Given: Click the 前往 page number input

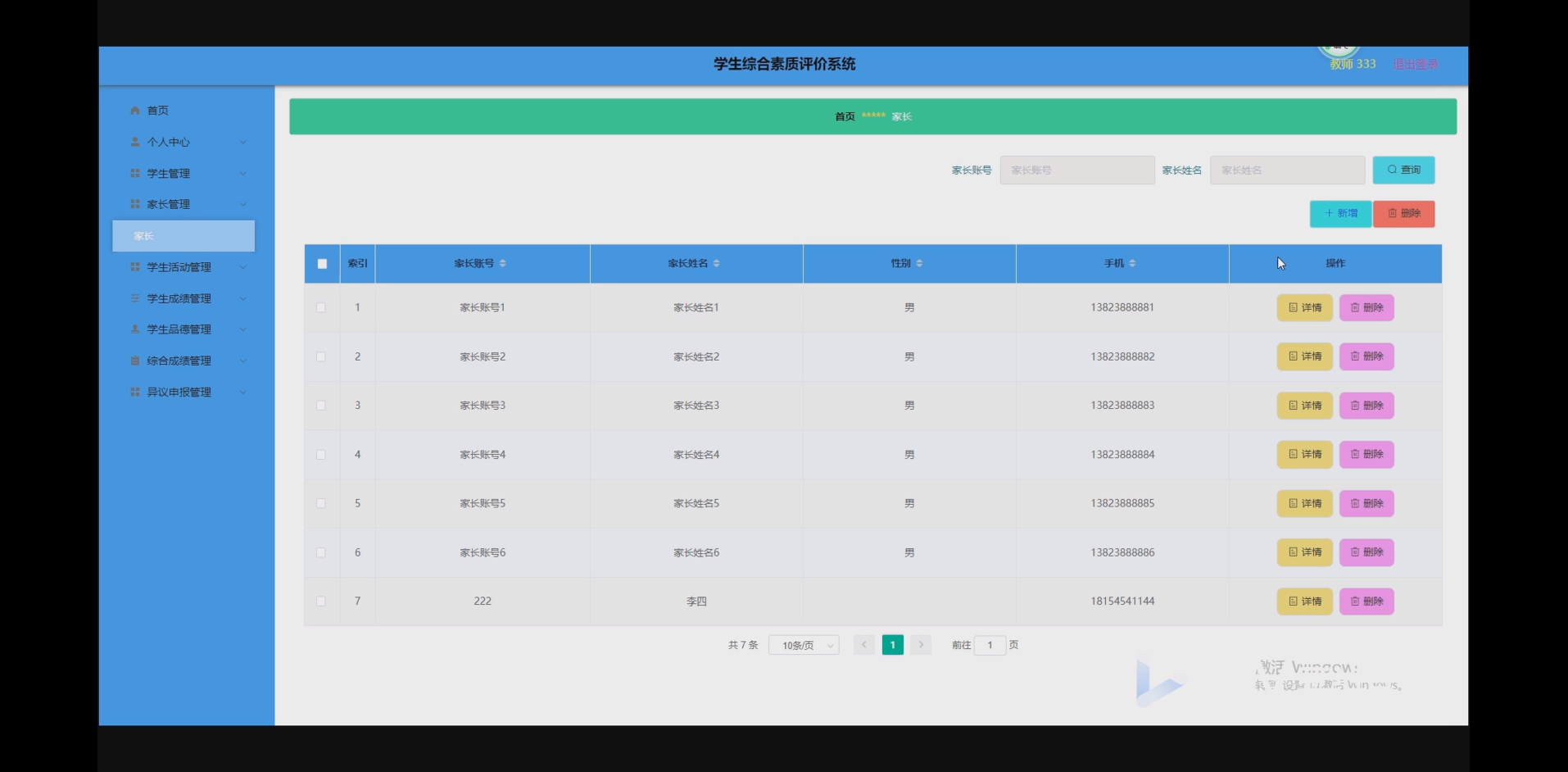Looking at the screenshot, I should pyautogui.click(x=990, y=645).
